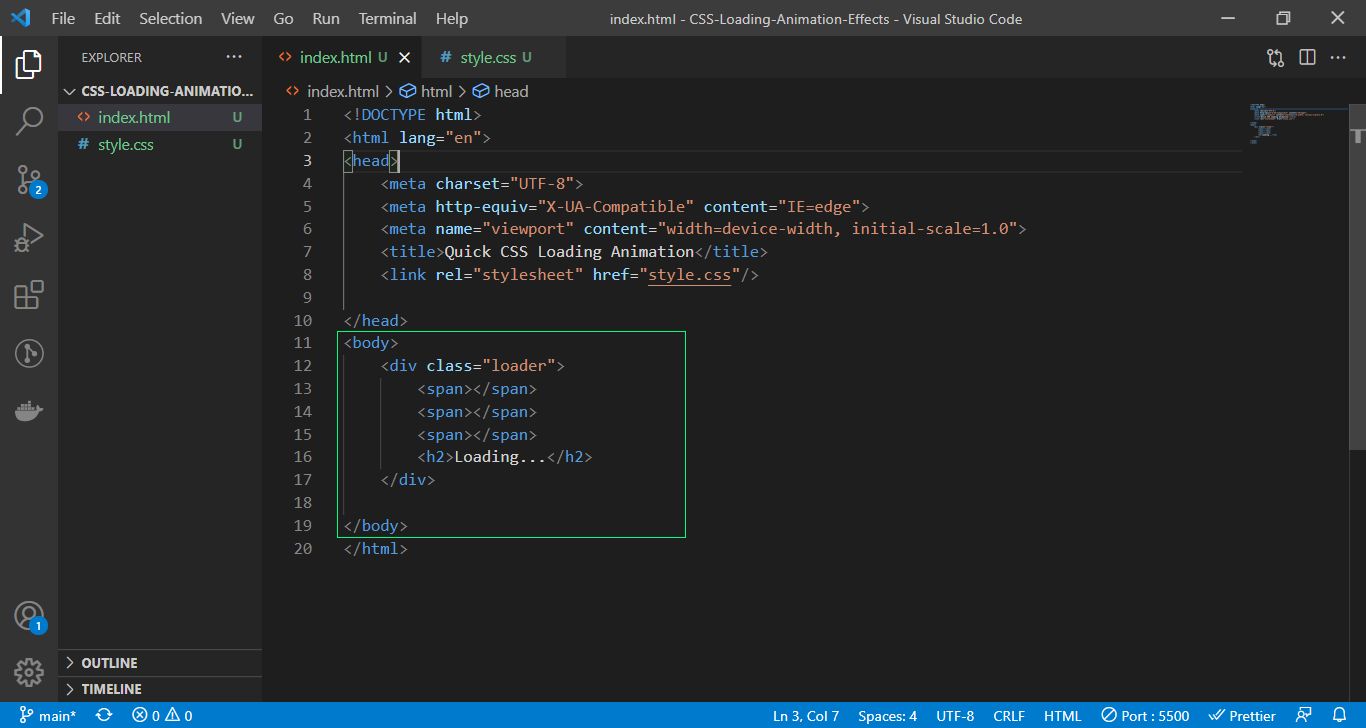Viewport: 1366px width, 728px height.
Task: Click Ln 3, Col 7 cursor position
Action: coord(806,715)
